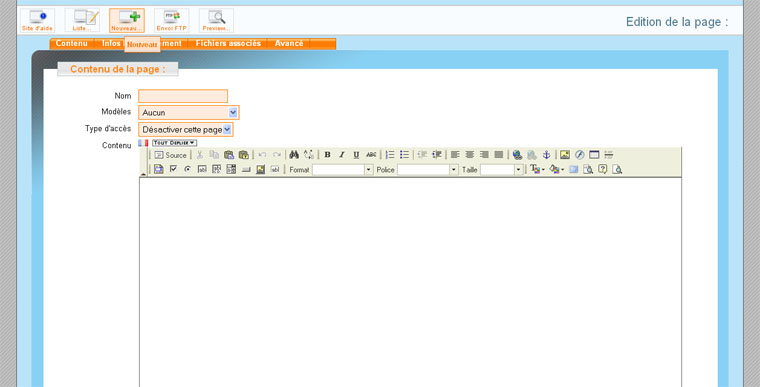The width and height of the screenshot is (760, 387).
Task: Insert a table using the table icon
Action: tap(594, 155)
